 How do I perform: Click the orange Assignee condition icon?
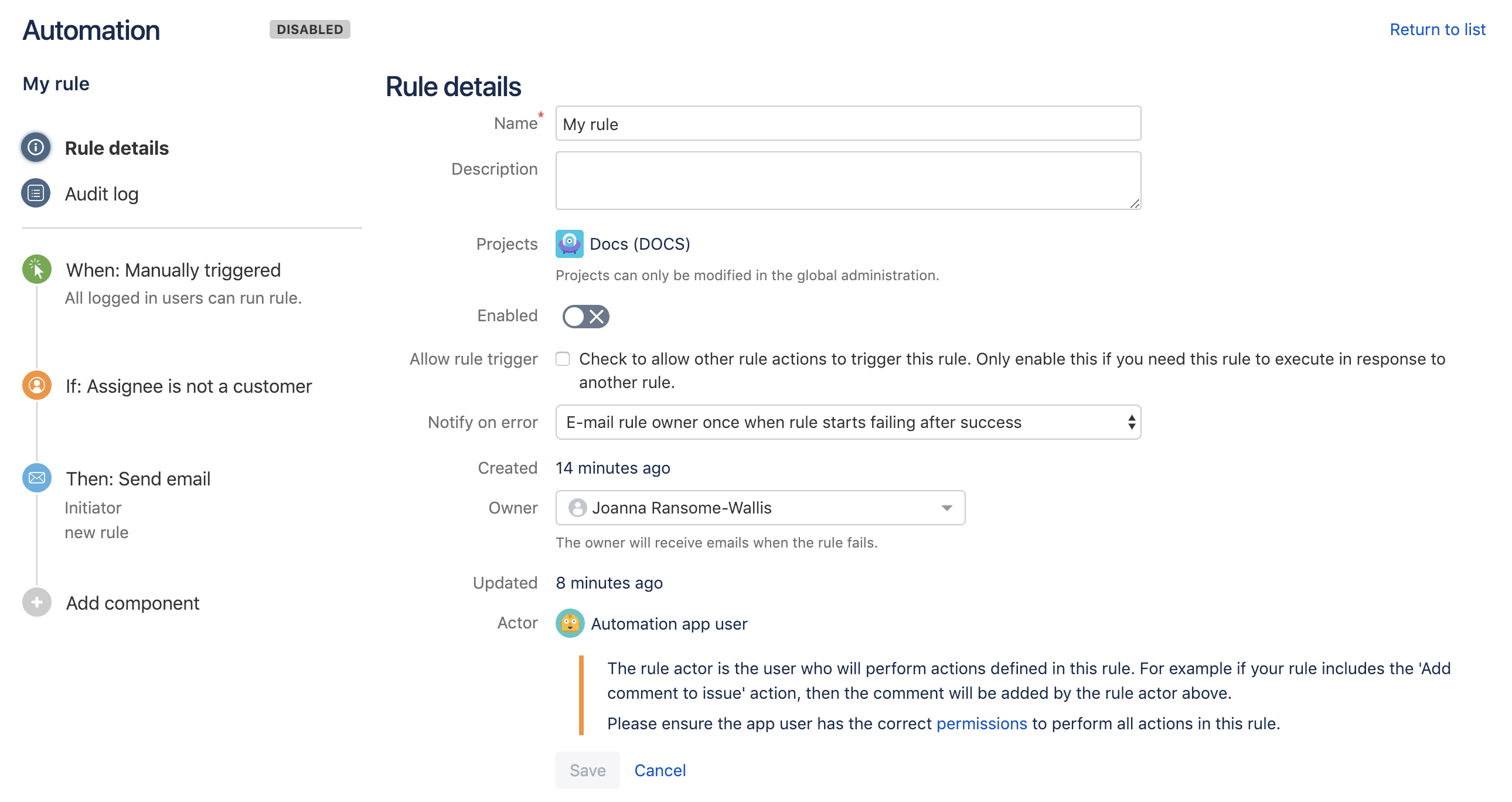tap(36, 386)
